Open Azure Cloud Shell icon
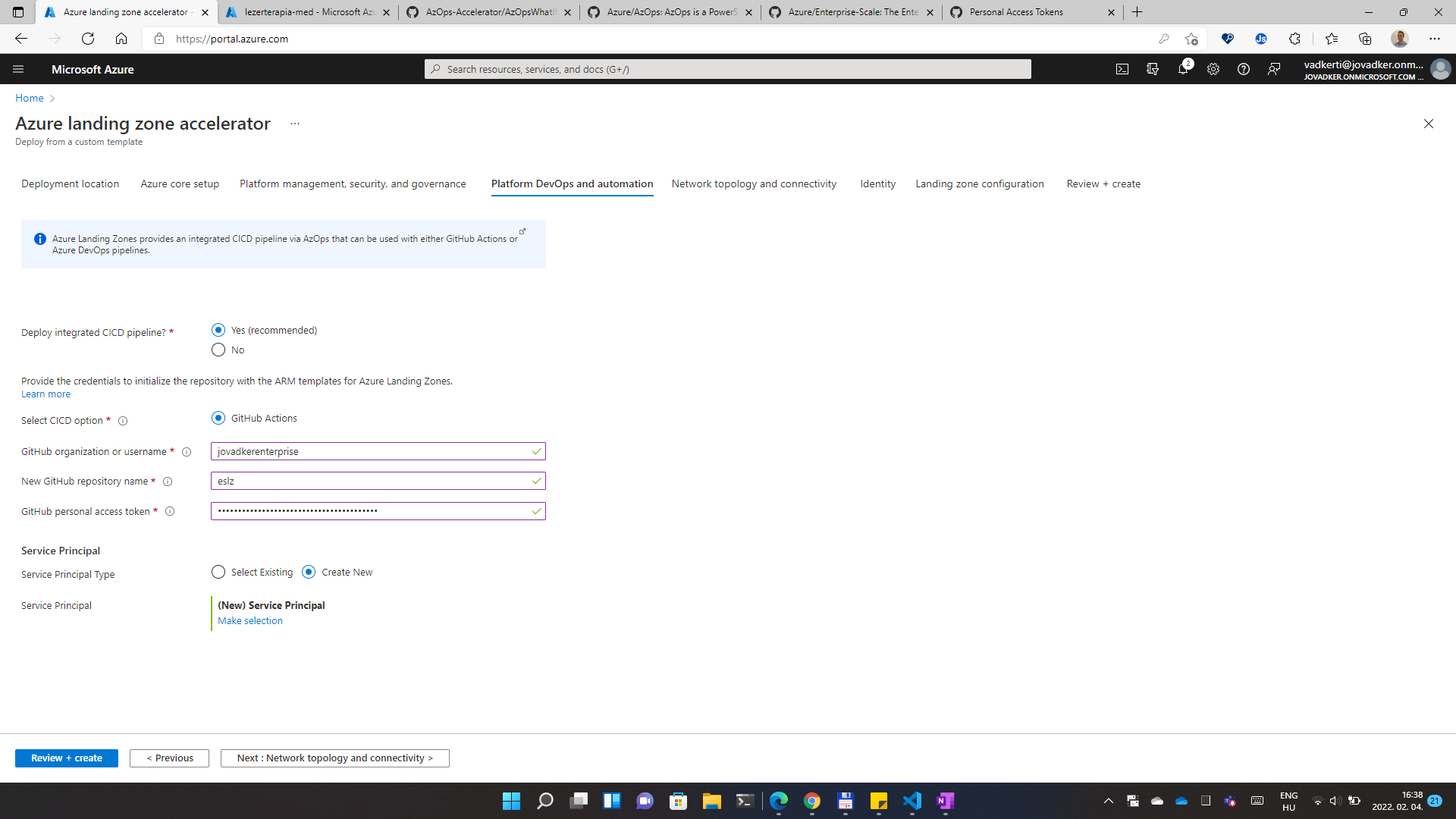The height and width of the screenshot is (819, 1456). pos(1122,69)
